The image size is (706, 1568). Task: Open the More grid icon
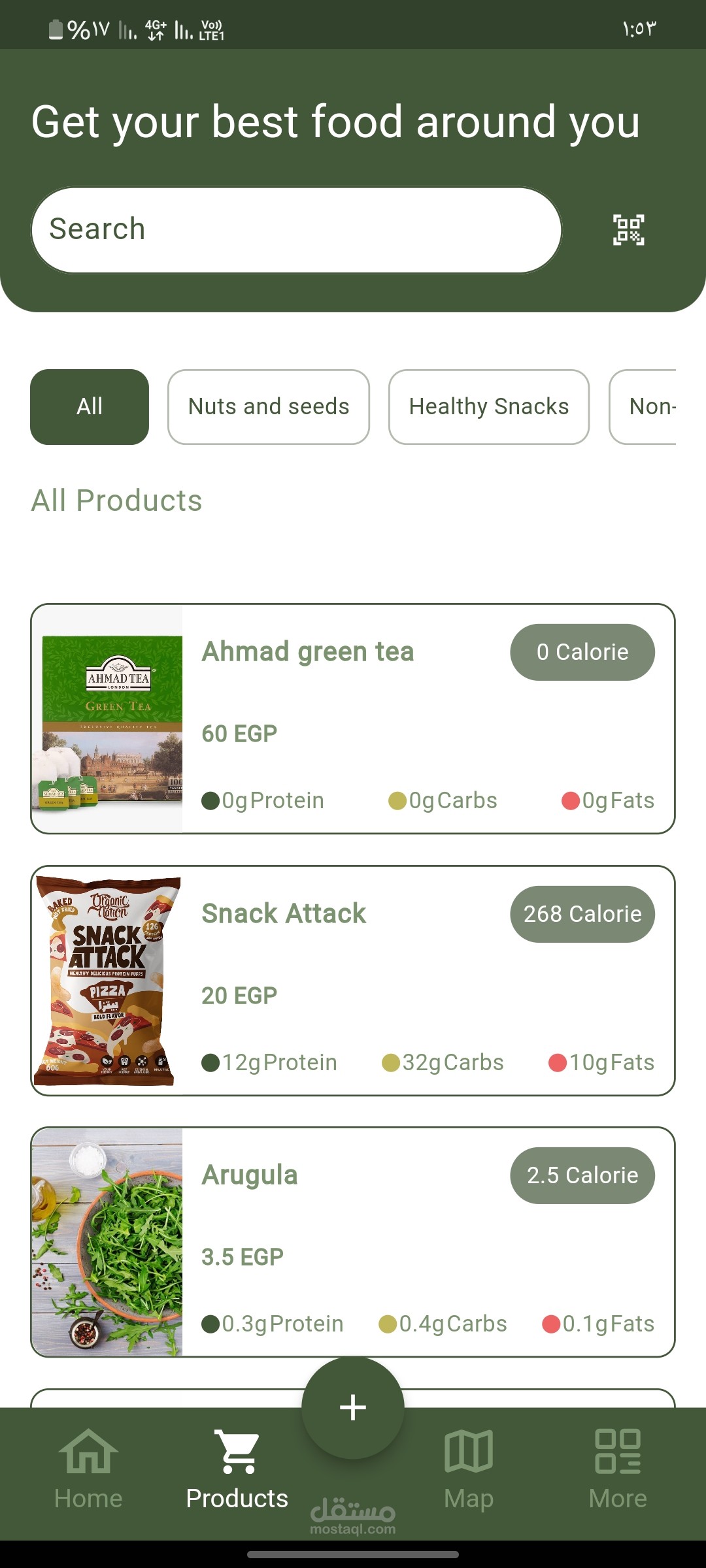[617, 1452]
